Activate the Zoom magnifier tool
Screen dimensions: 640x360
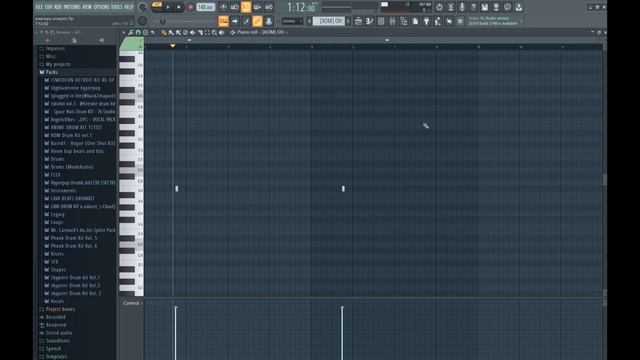[x=214, y=32]
